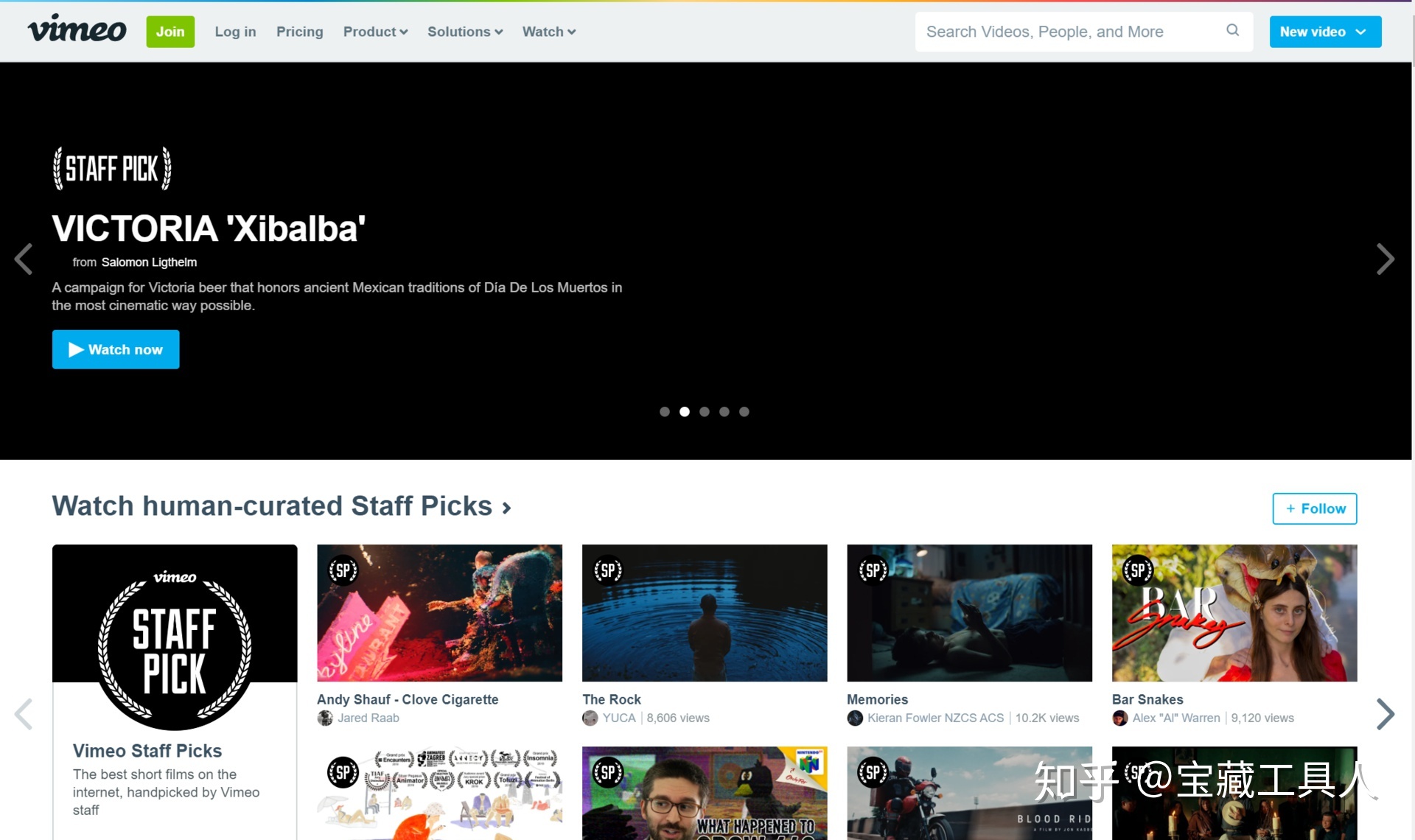The image size is (1415, 840).
Task: Click Jared Raab's avatar icon
Action: tap(325, 718)
